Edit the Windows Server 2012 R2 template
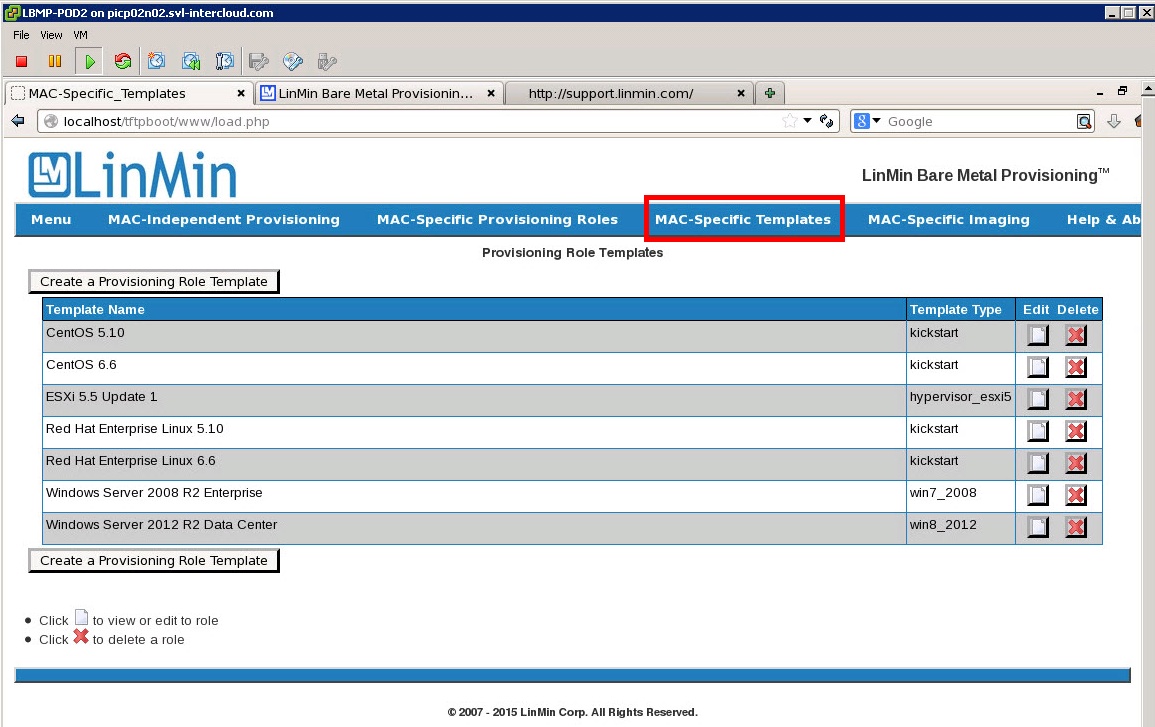The image size is (1155, 727). click(1038, 527)
